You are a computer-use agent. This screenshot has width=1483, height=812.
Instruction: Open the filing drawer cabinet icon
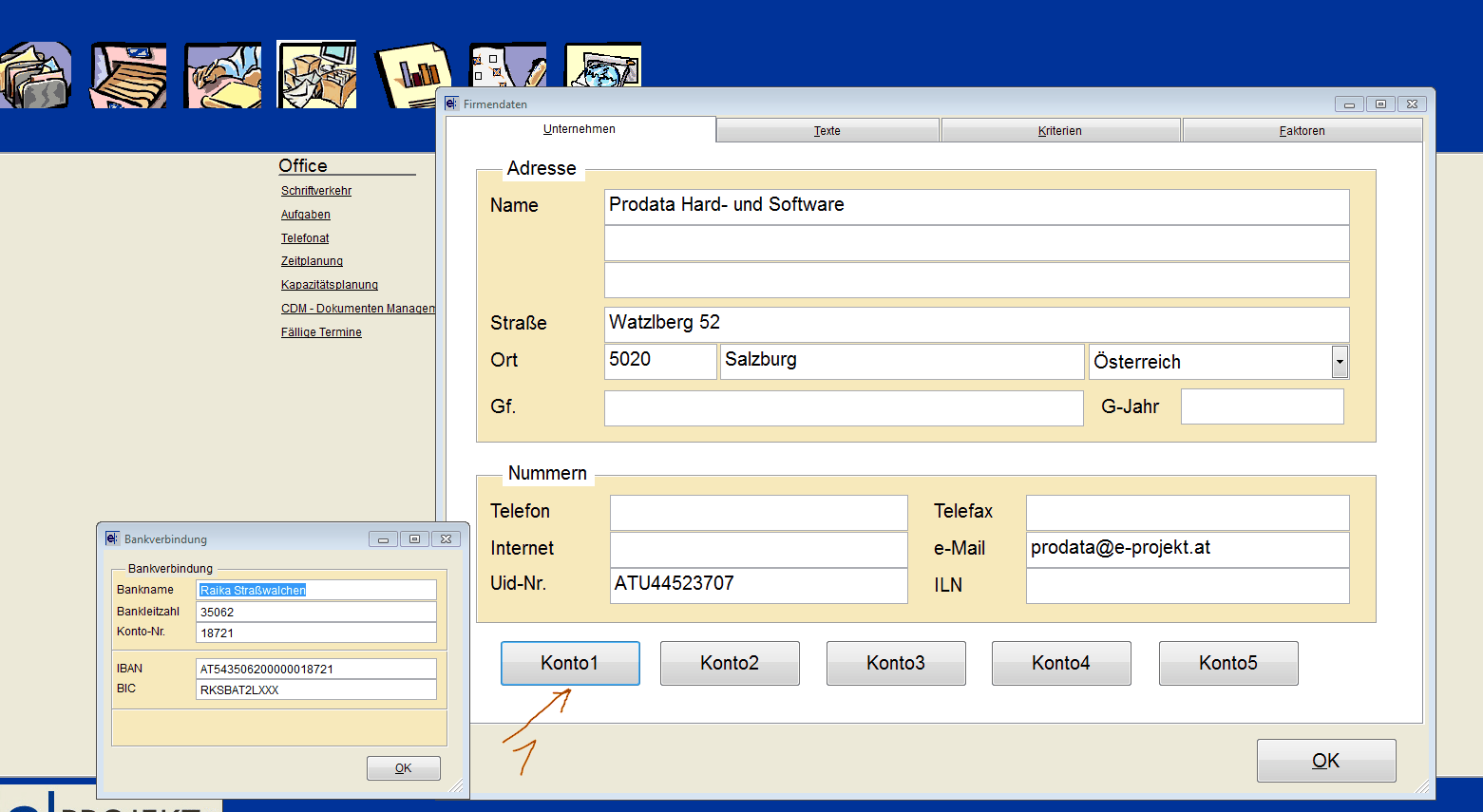[x=128, y=75]
